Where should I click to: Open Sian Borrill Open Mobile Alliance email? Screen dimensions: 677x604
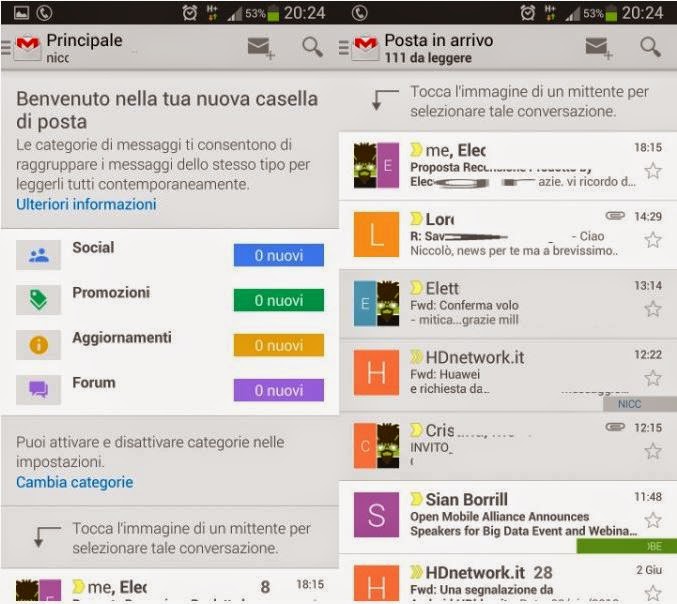(508, 516)
